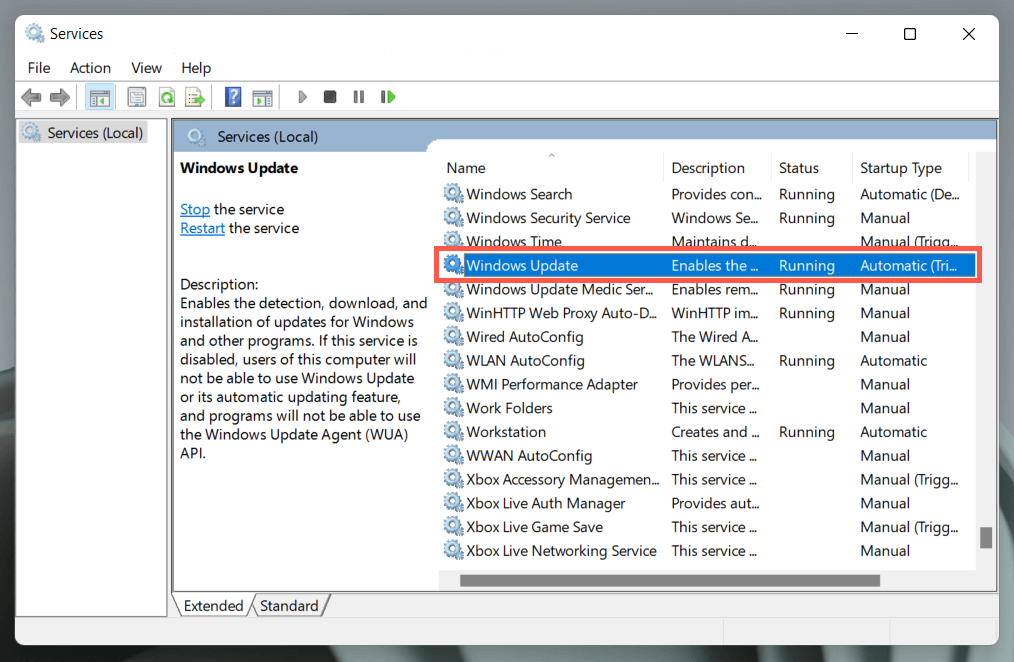Screen dimensions: 1014x662
Task: Toggle the Show/Hide Action Pane icon
Action: pyautogui.click(x=262, y=98)
